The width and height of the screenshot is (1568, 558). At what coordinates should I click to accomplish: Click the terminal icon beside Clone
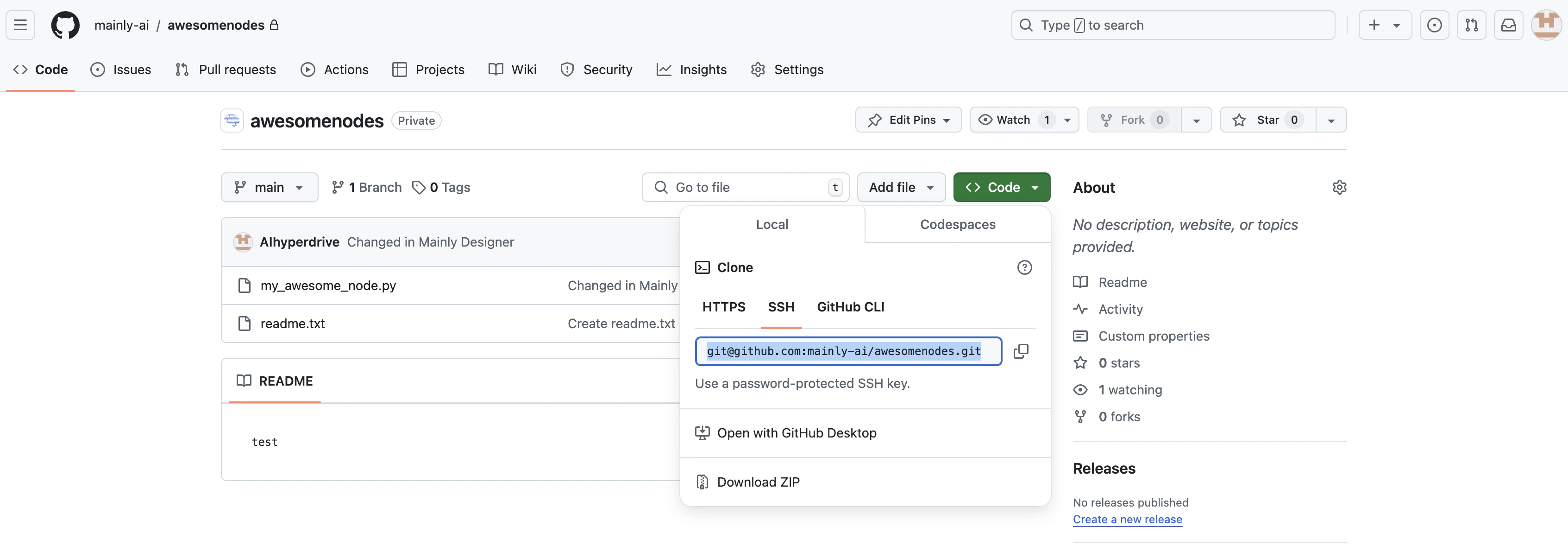[702, 267]
